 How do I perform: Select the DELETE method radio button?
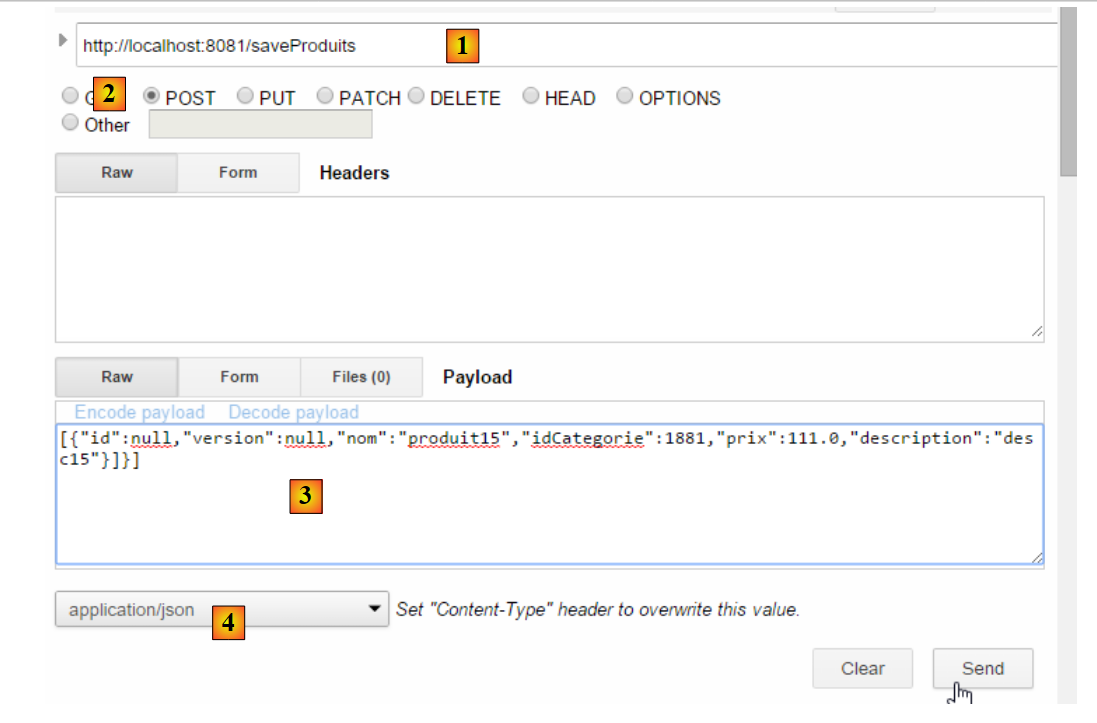416,96
